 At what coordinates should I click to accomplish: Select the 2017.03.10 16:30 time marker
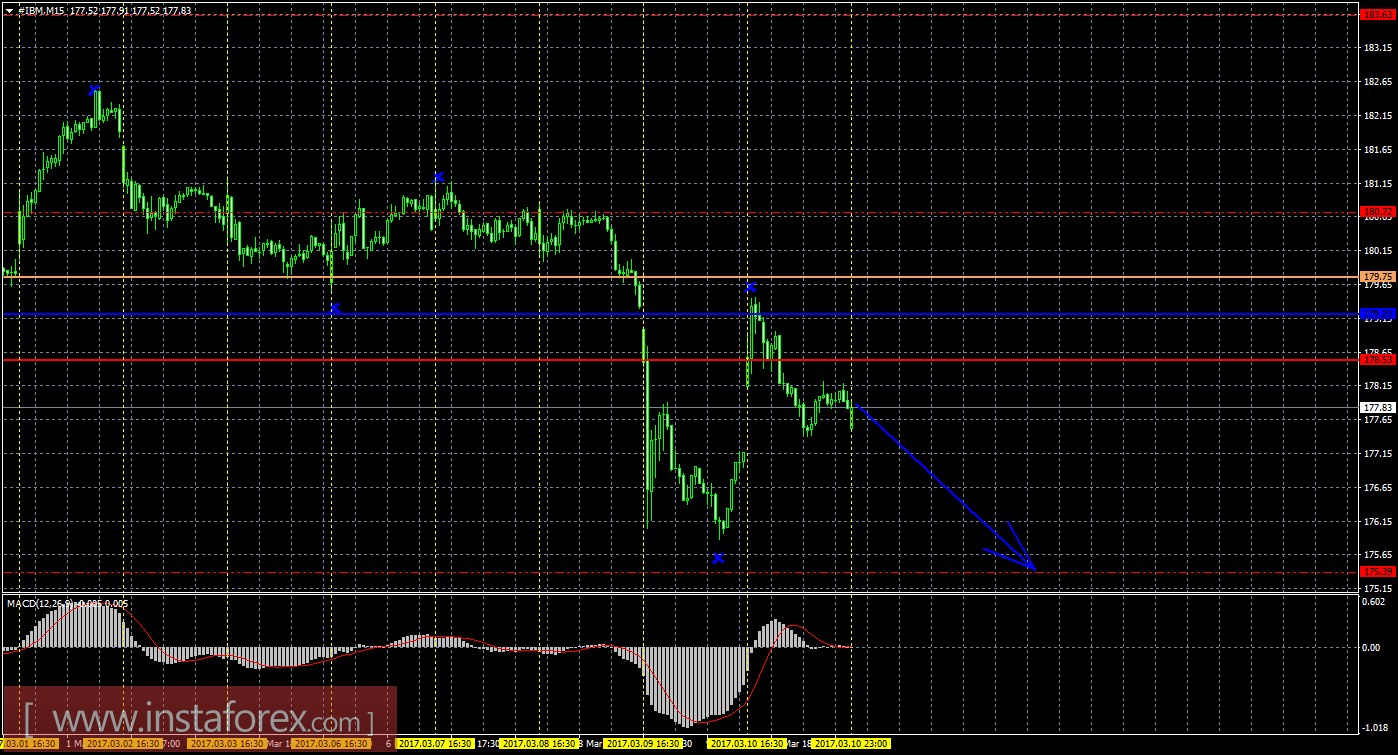pyautogui.click(x=746, y=744)
